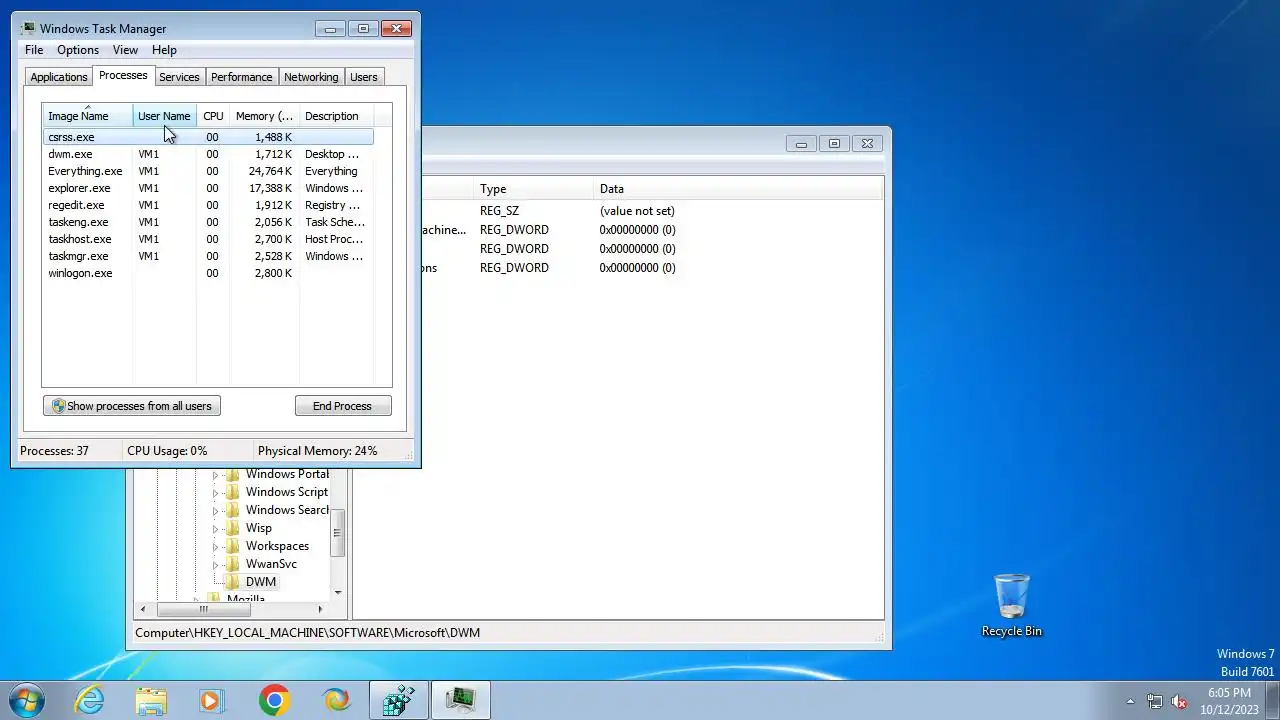The height and width of the screenshot is (720, 1280).
Task: Select the taskmgr.exe process
Action: [208, 256]
